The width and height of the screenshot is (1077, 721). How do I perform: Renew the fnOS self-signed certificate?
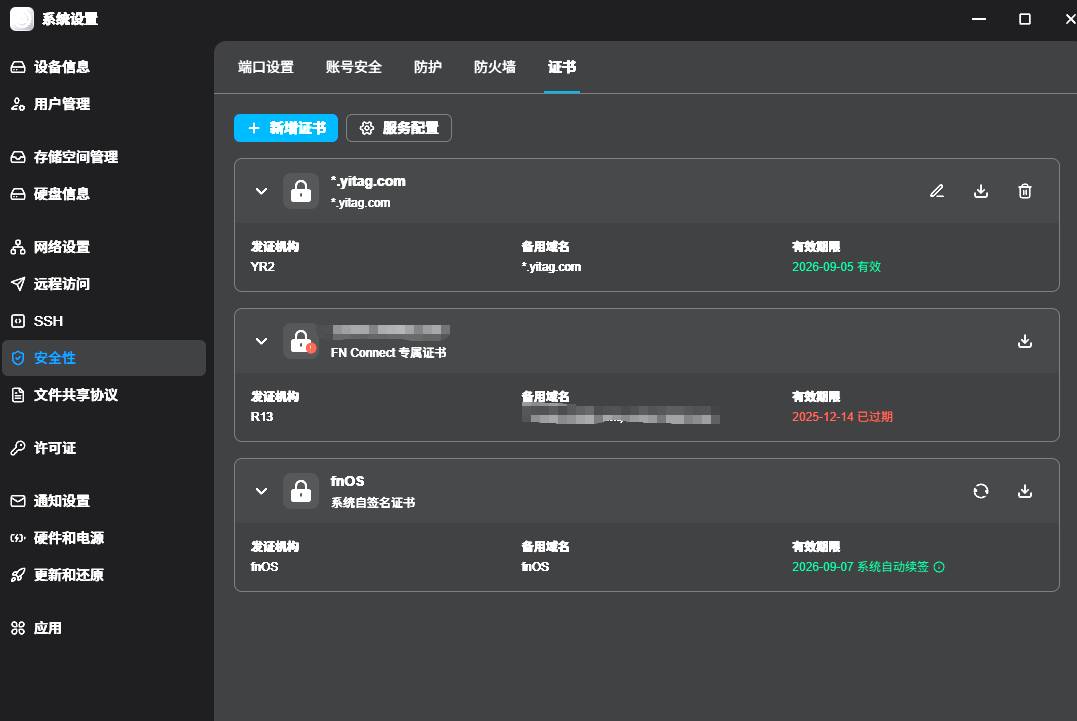981,491
